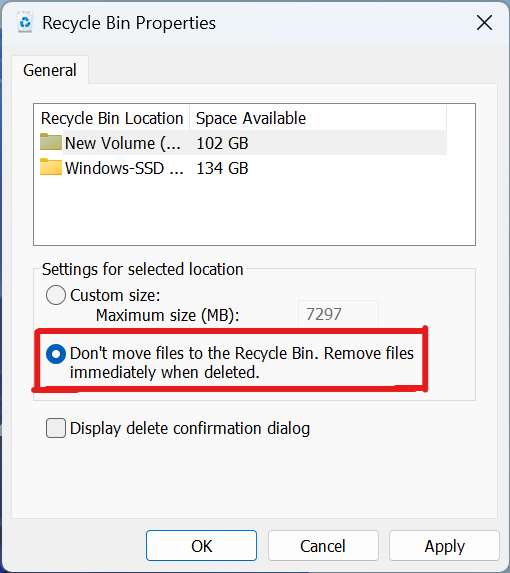Screen dimensions: 510x573
Task: Click the New Volume folder icon
Action: pyautogui.click(x=51, y=142)
